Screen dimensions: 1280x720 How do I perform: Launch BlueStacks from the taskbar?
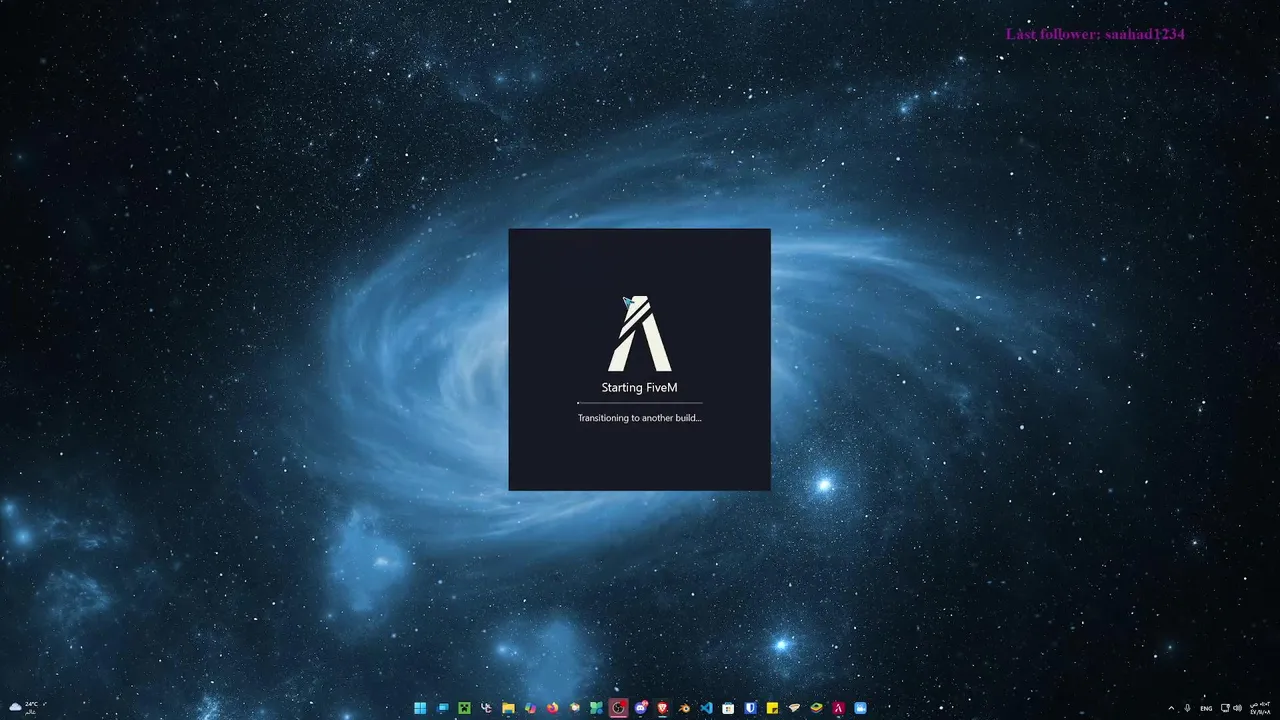click(816, 708)
